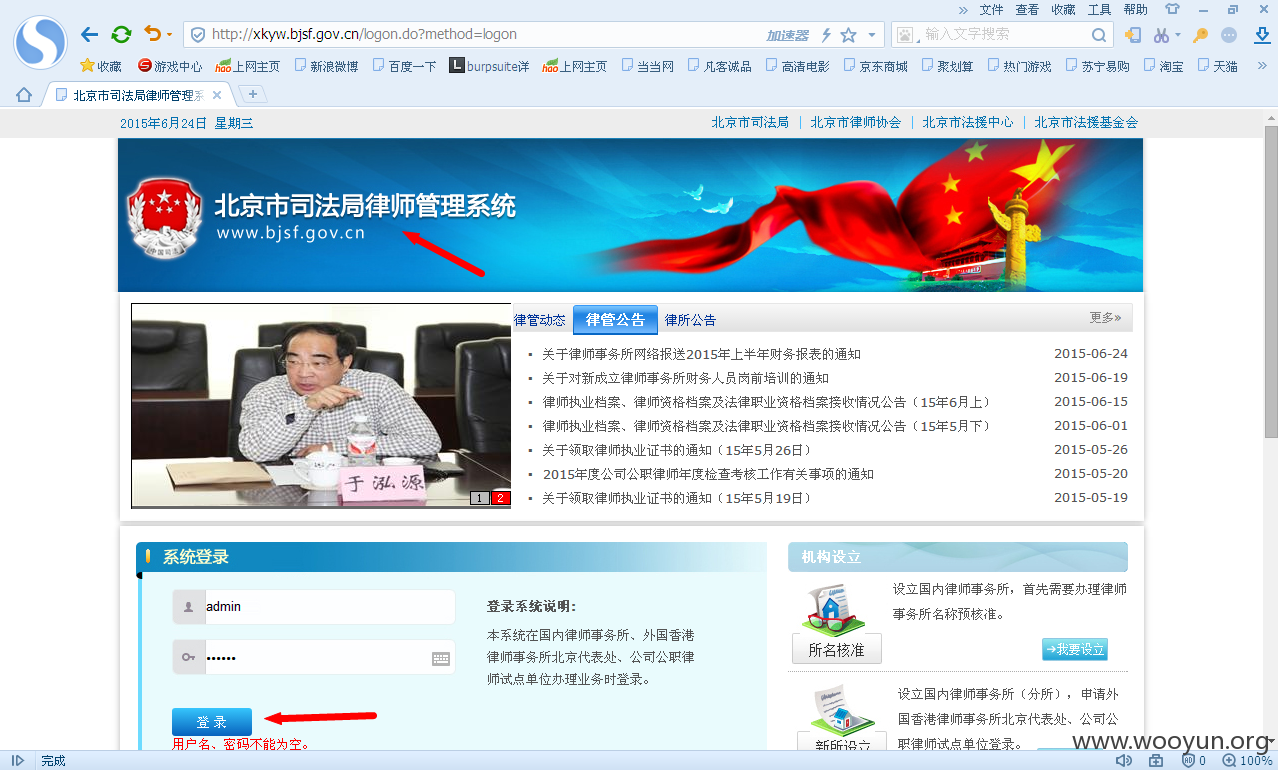This screenshot has width=1278, height=770.
Task: Click the home page icon by tabs
Action: [x=24, y=95]
